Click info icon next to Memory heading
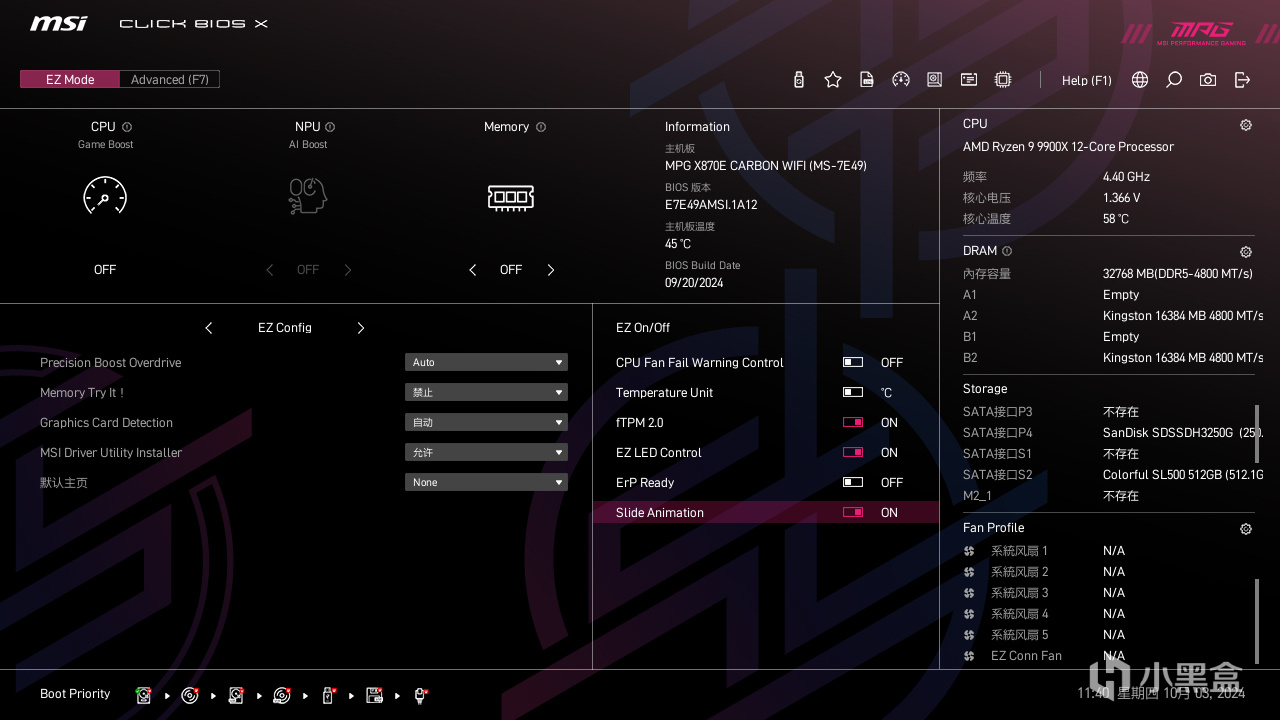1280x720 pixels. click(x=541, y=127)
